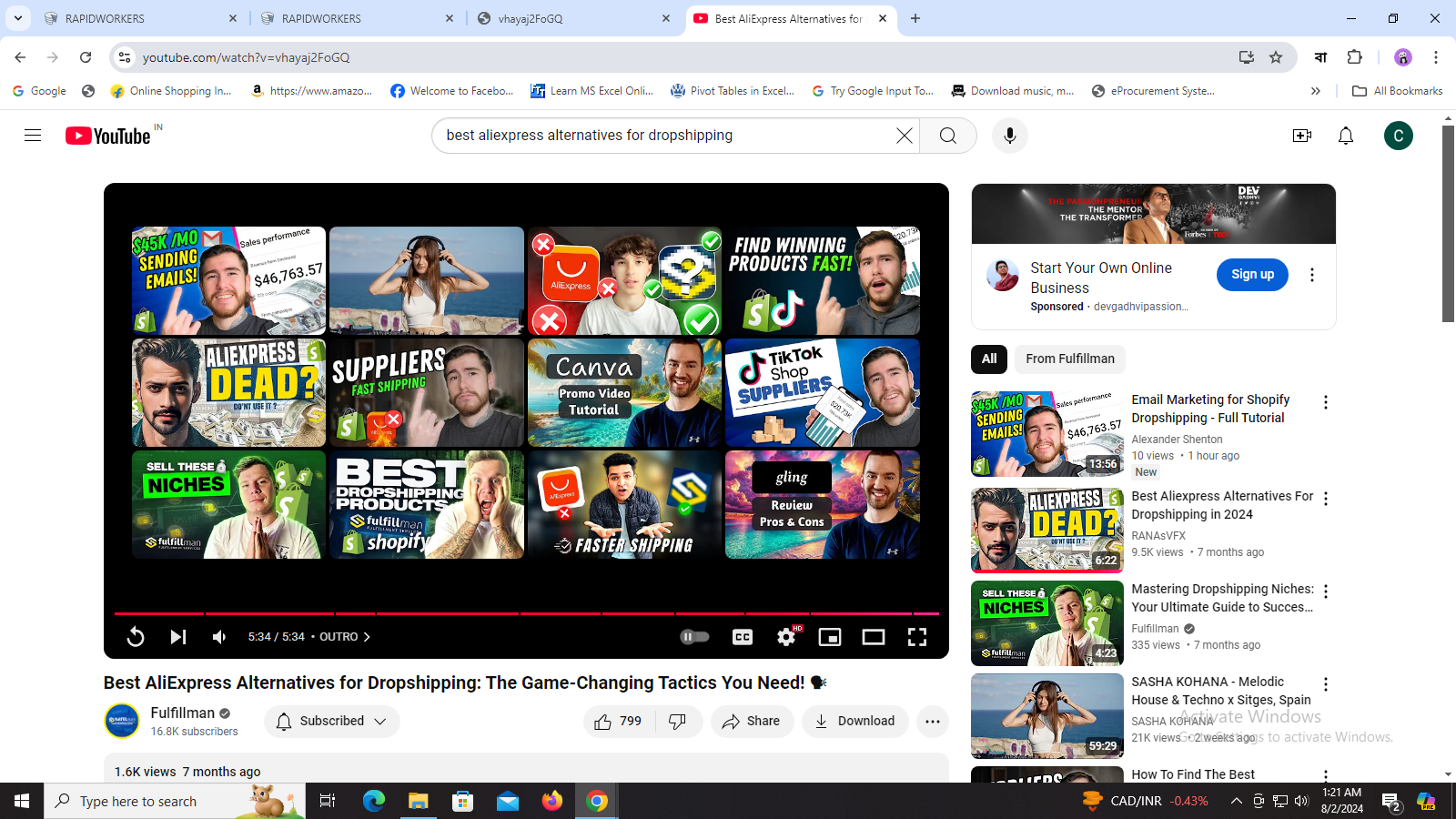The image size is (1456, 819).
Task: Open Windows Start menu
Action: tap(22, 801)
